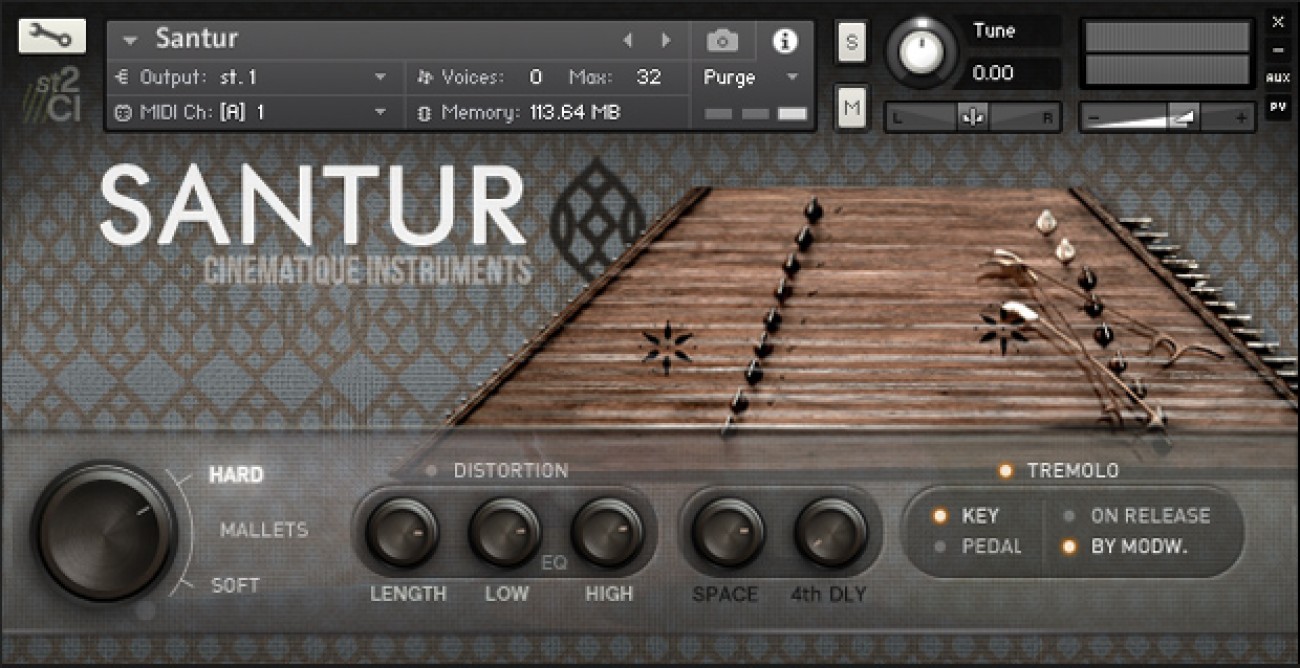Image resolution: width=1300 pixels, height=668 pixels.
Task: Click the Max voices value 32
Action: click(648, 77)
